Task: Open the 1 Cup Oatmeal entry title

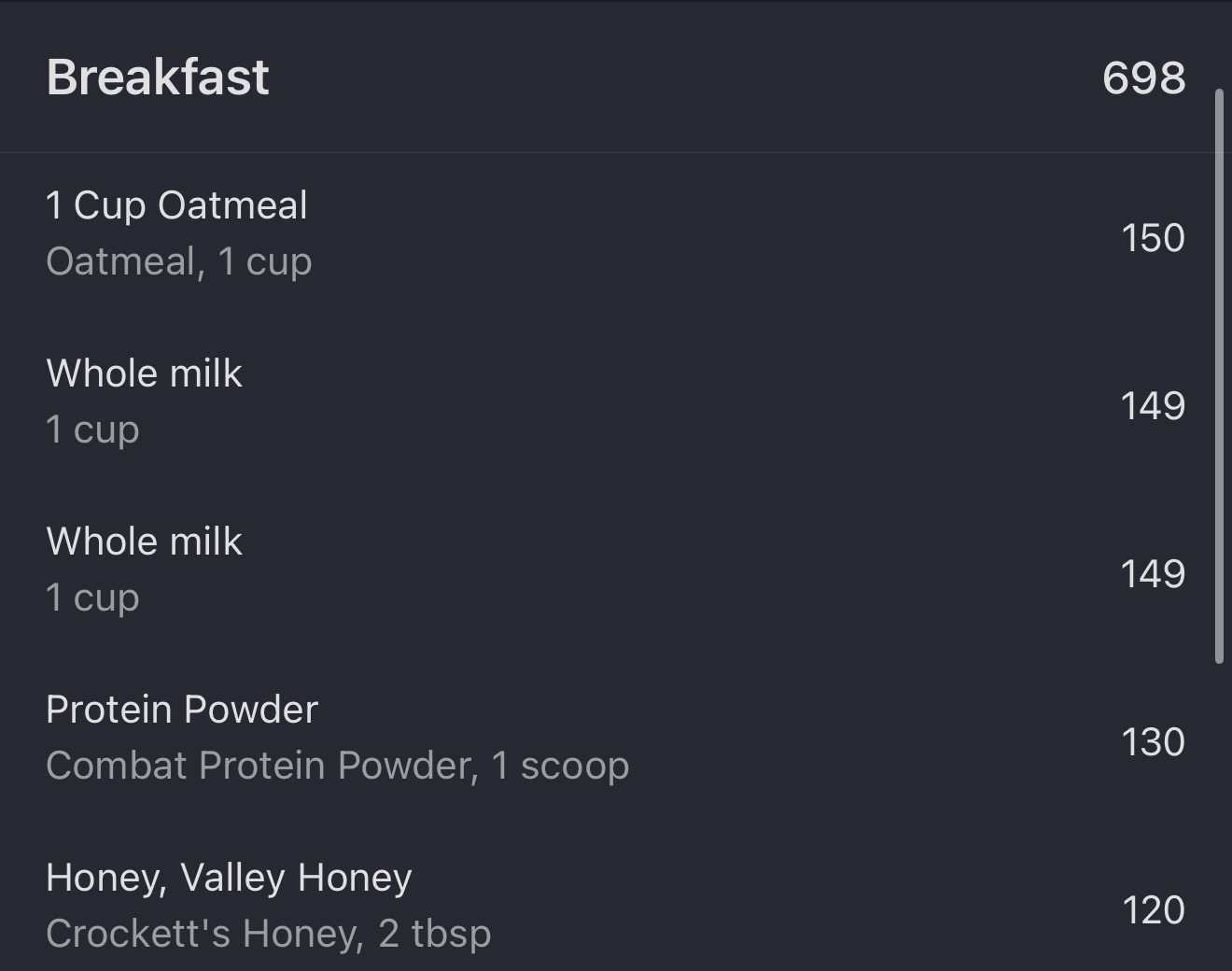Action: pyautogui.click(x=176, y=205)
